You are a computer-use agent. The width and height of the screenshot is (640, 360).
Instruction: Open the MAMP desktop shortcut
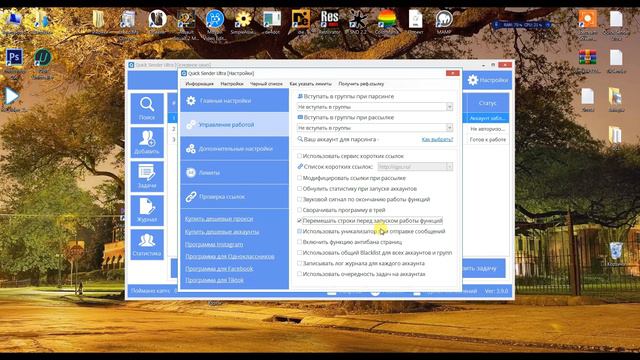click(x=444, y=19)
